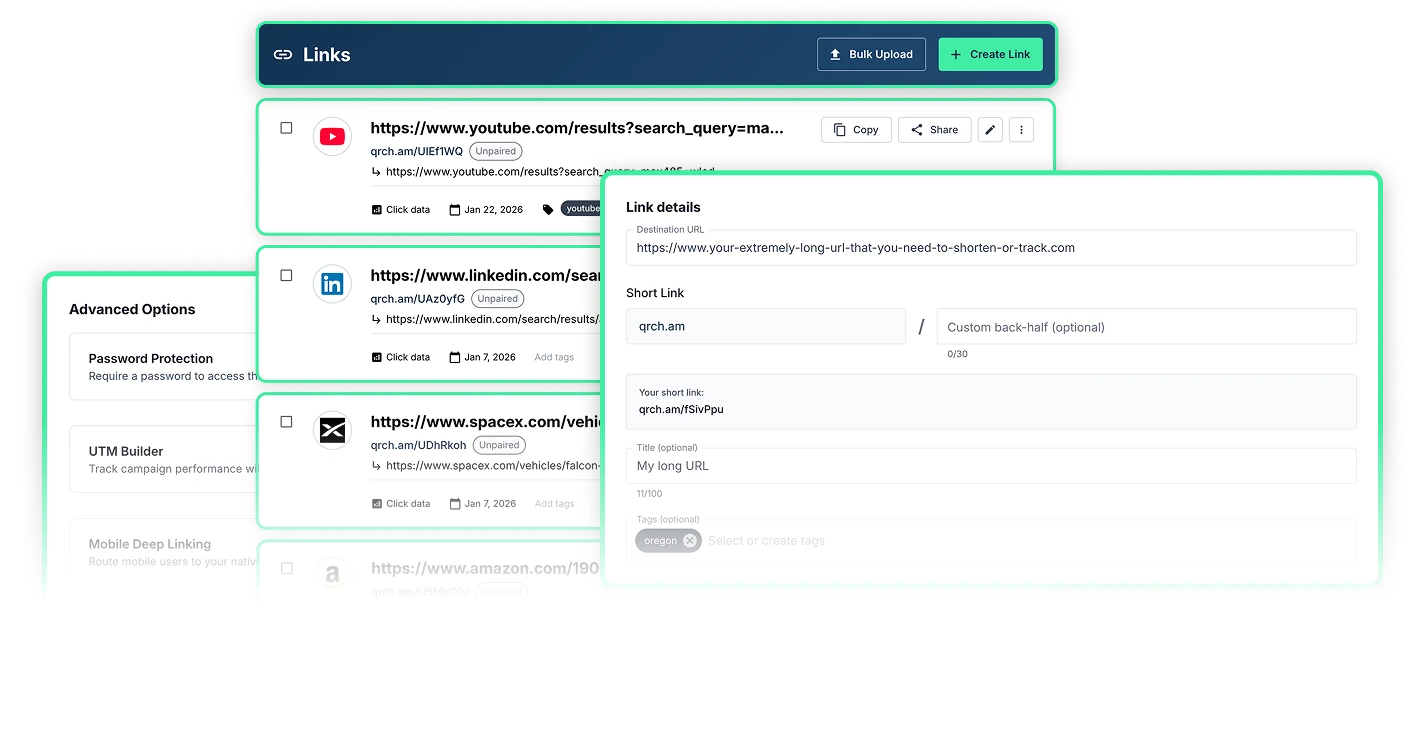1417x747 pixels.
Task: Tick the checkbox on the YouTube link row
Action: [286, 128]
